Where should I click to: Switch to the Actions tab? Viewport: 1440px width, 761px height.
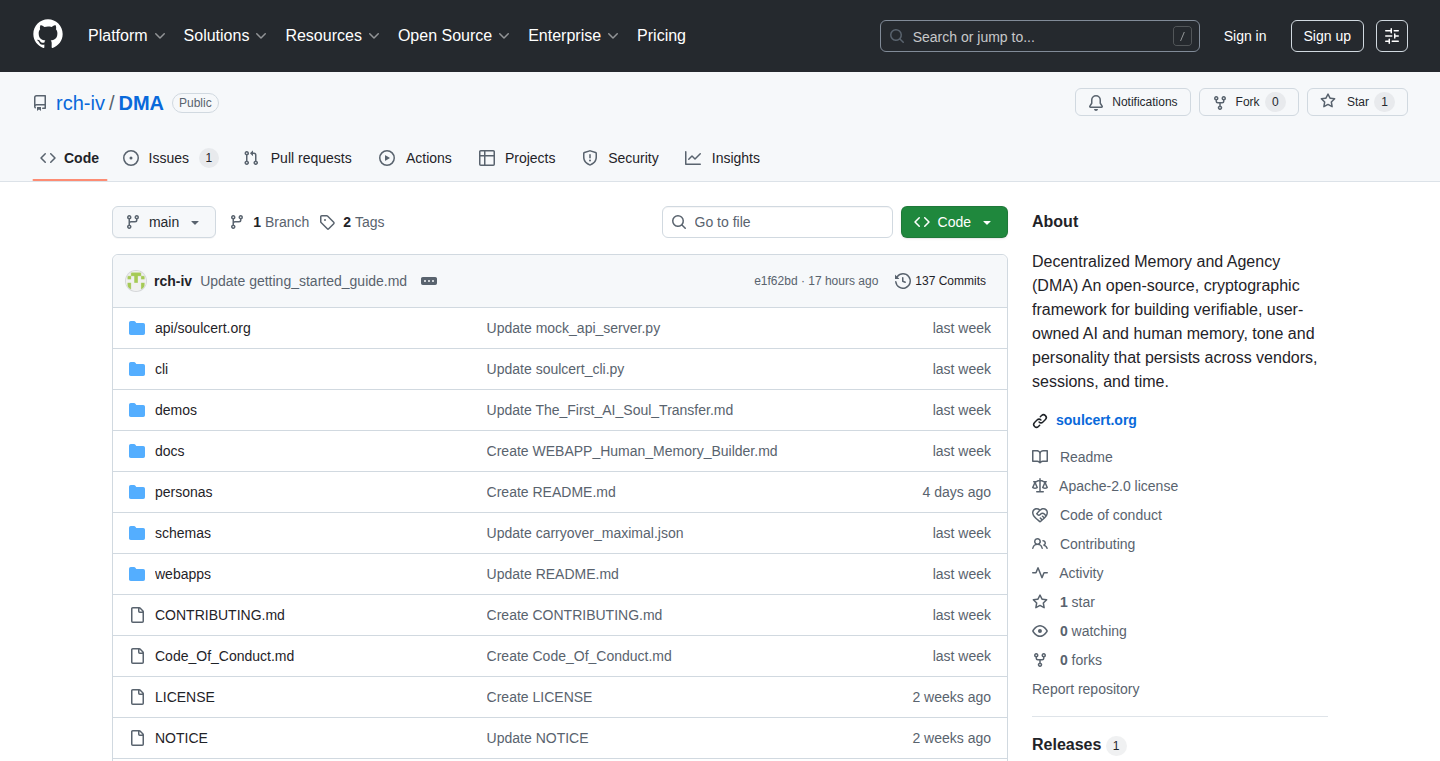416,158
